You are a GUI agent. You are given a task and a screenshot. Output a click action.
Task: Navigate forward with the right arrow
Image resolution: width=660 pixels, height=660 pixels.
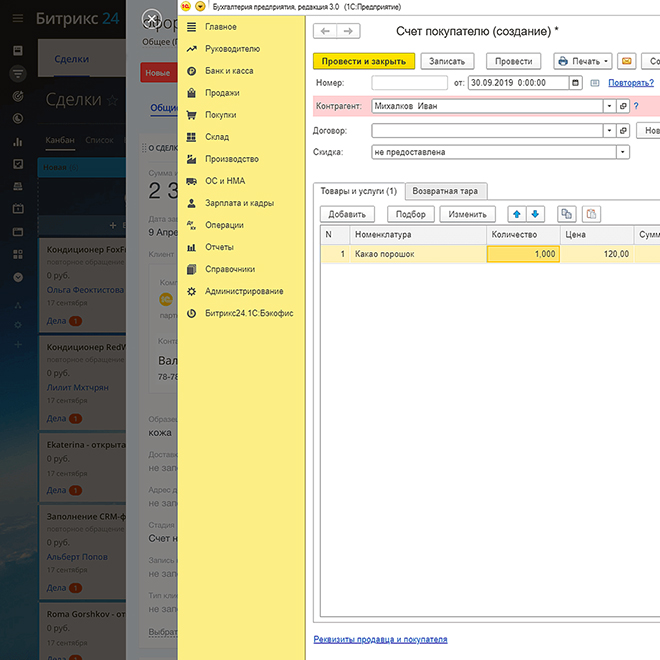(x=348, y=31)
